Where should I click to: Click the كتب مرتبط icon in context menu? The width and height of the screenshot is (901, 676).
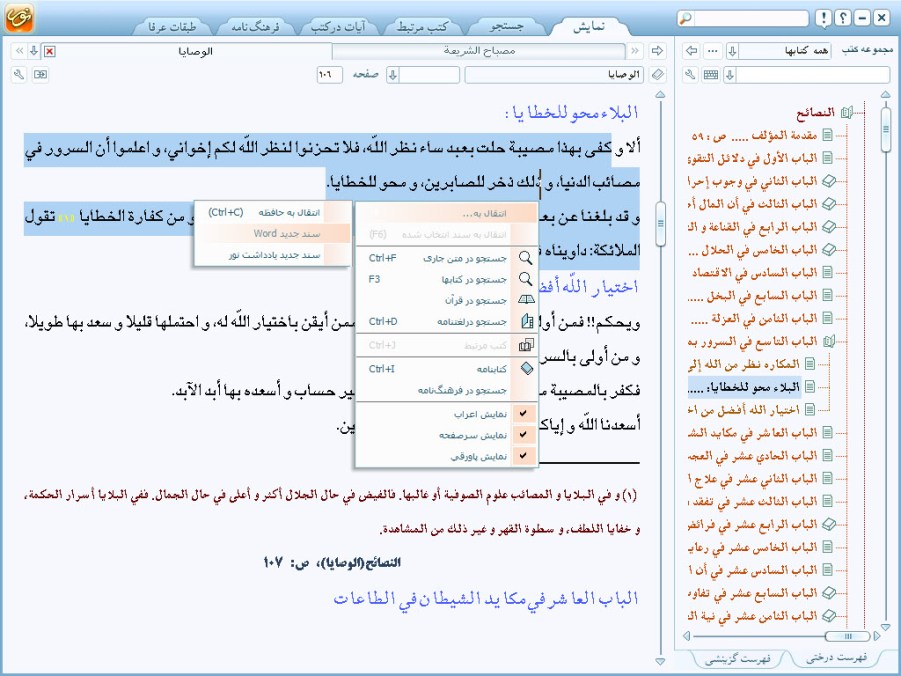pyautogui.click(x=526, y=345)
